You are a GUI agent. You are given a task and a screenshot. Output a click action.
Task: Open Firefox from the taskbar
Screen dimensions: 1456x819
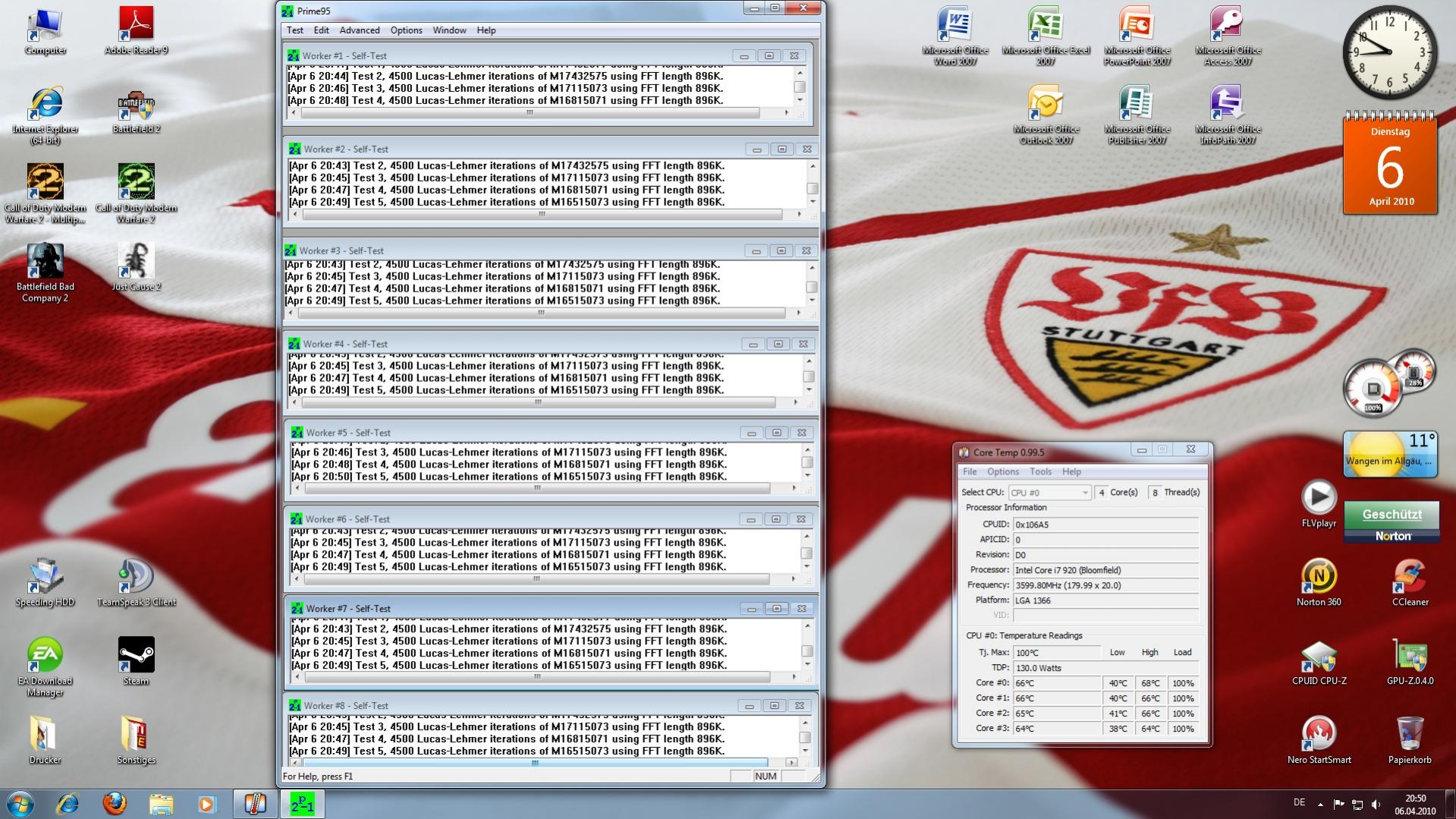(115, 804)
